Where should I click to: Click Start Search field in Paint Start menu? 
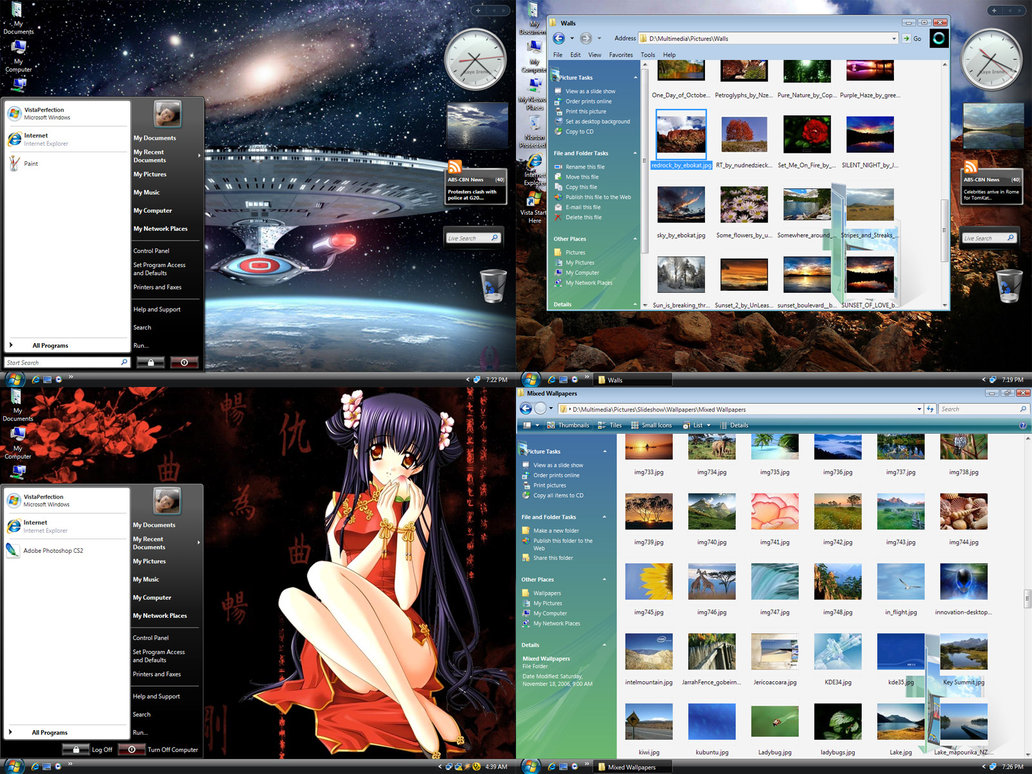[x=66, y=363]
